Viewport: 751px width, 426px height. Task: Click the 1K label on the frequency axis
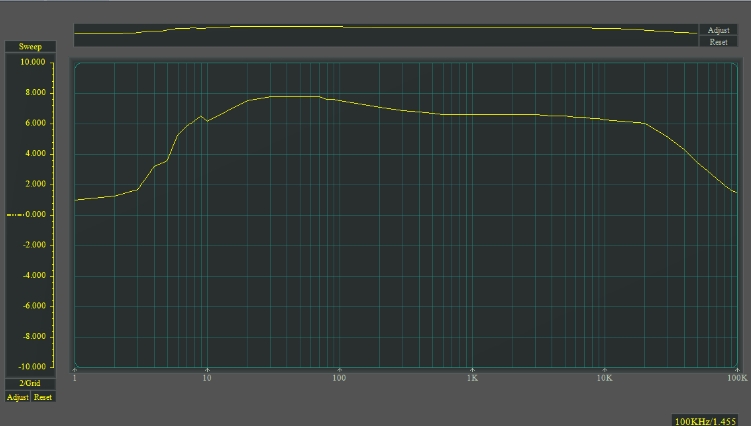coord(472,378)
